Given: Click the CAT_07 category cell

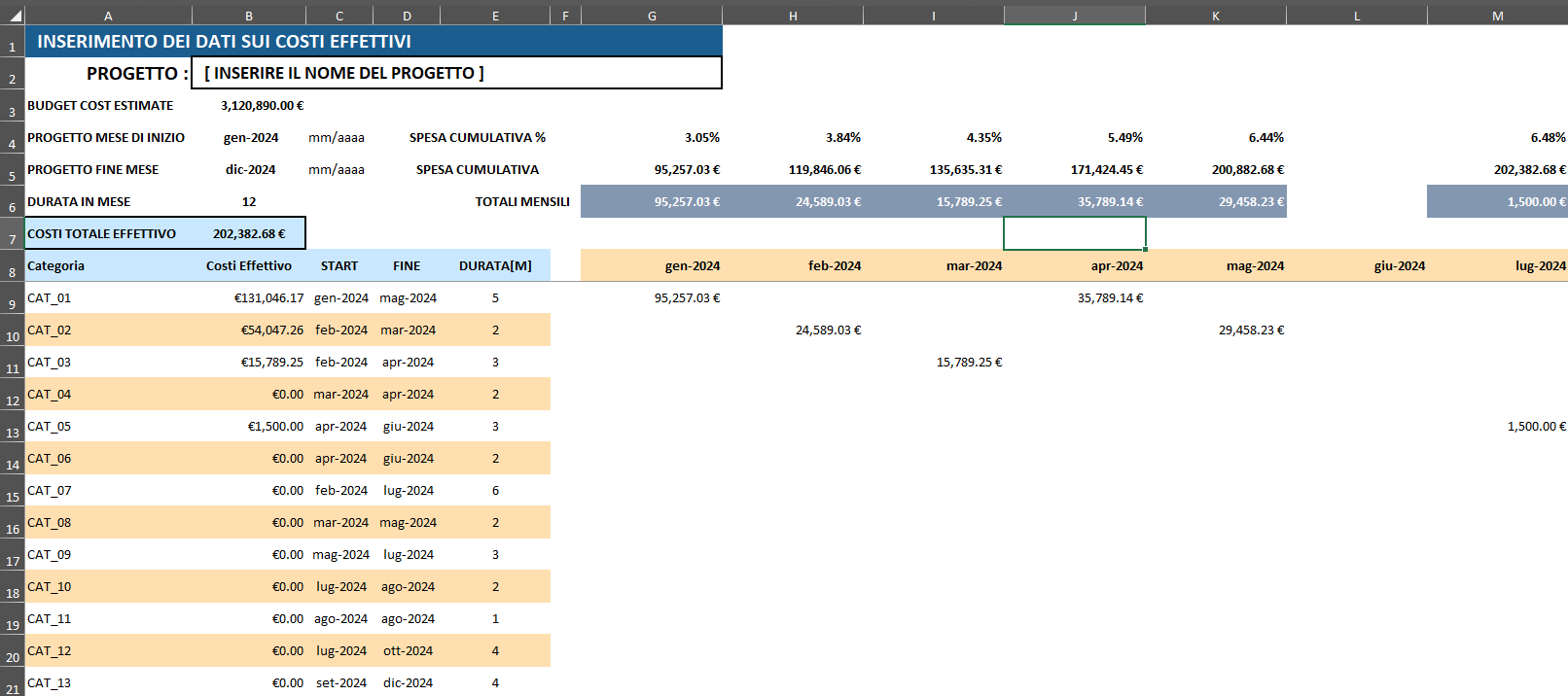Looking at the screenshot, I should (108, 491).
